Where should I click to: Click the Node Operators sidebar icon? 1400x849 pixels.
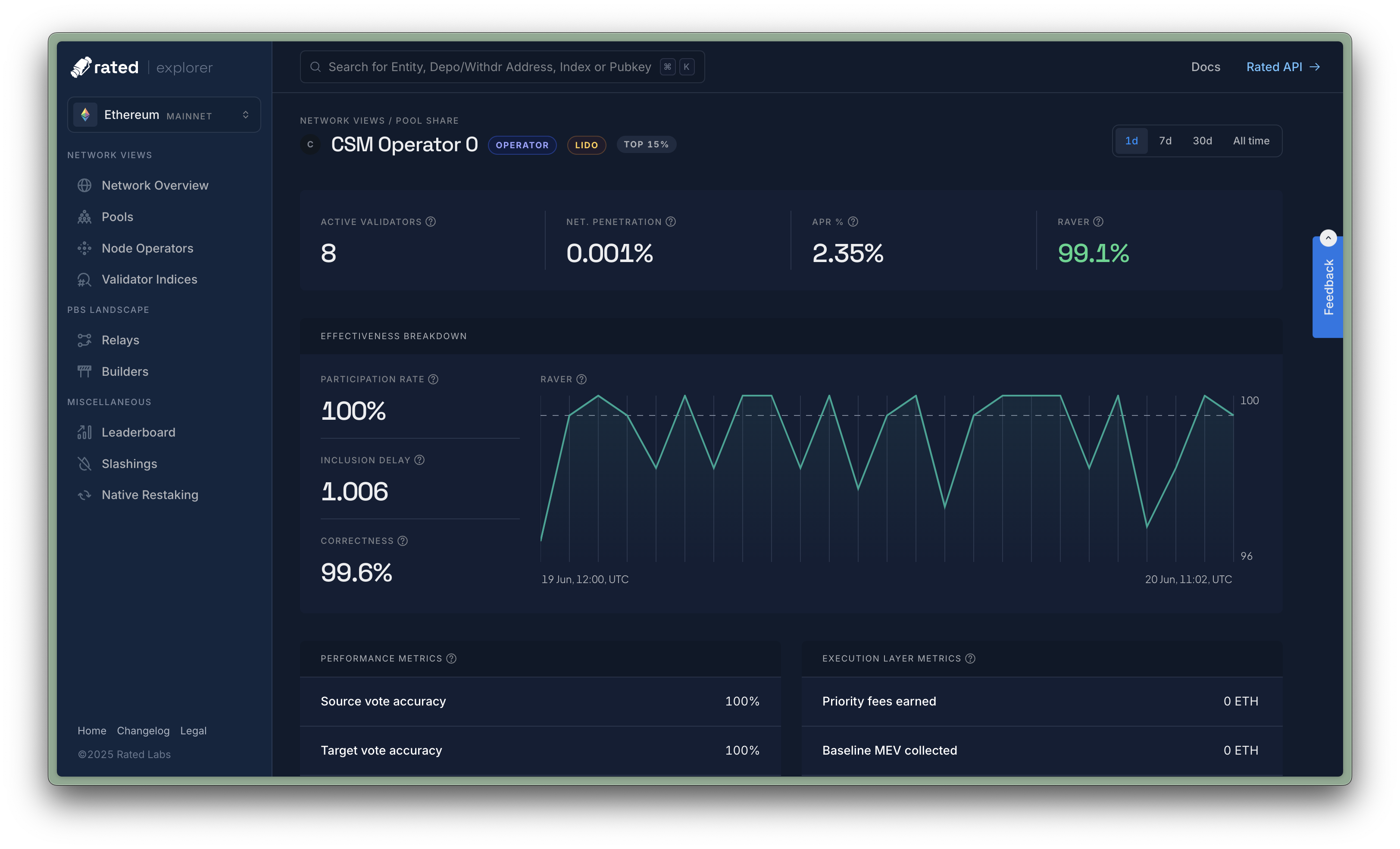[84, 248]
